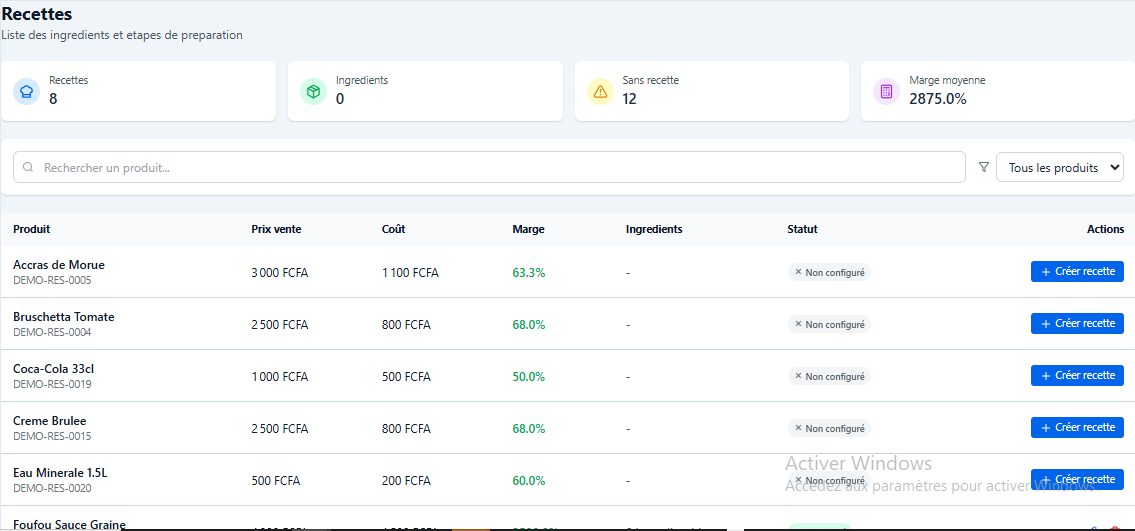1135x531 pixels.
Task: Click the Recettes page title
Action: coord(36,13)
